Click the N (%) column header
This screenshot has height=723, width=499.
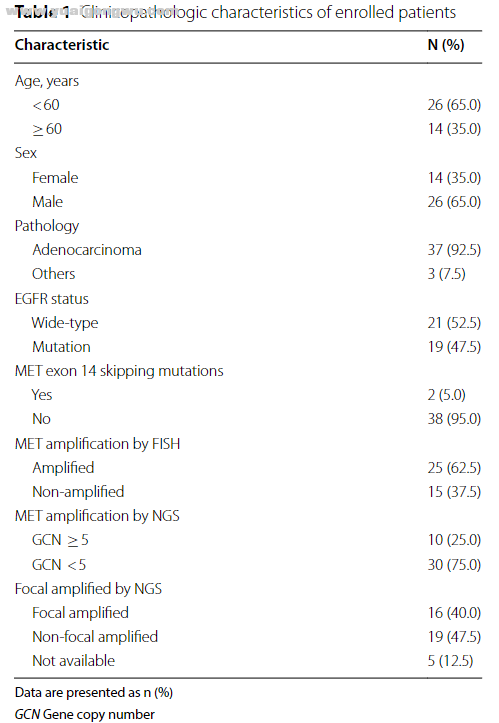(x=446, y=45)
